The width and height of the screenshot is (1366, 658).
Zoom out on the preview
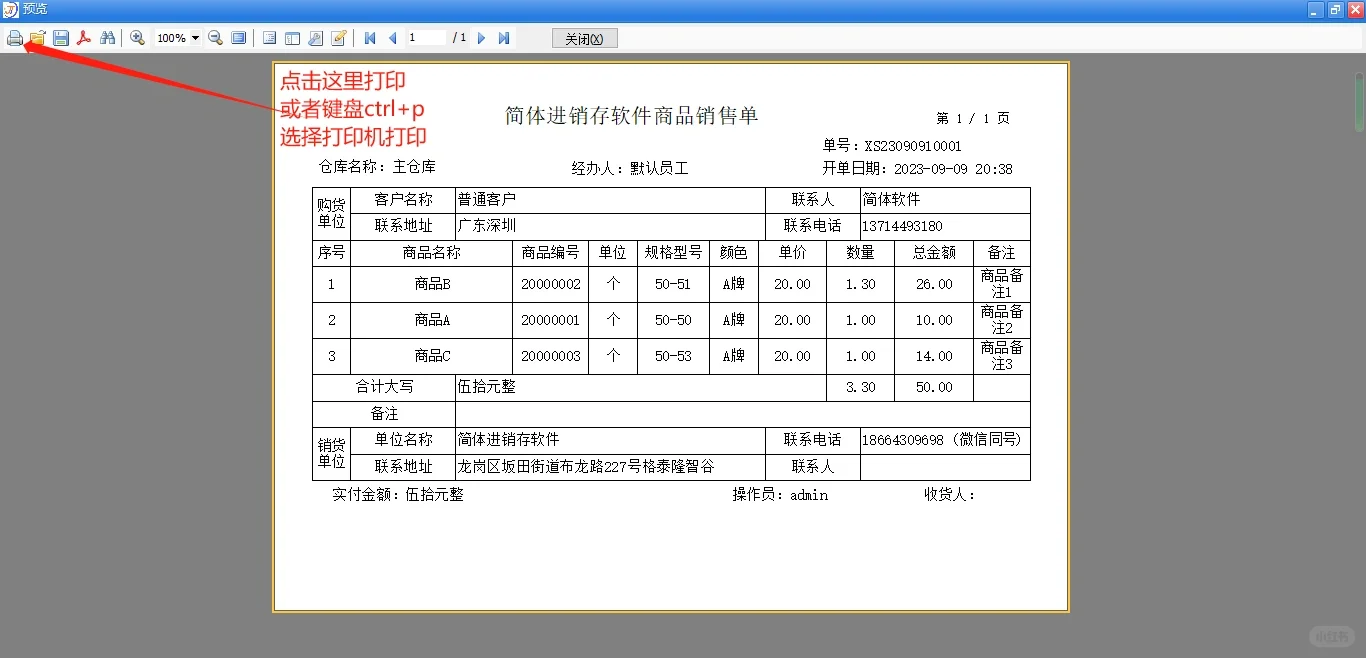click(x=215, y=38)
